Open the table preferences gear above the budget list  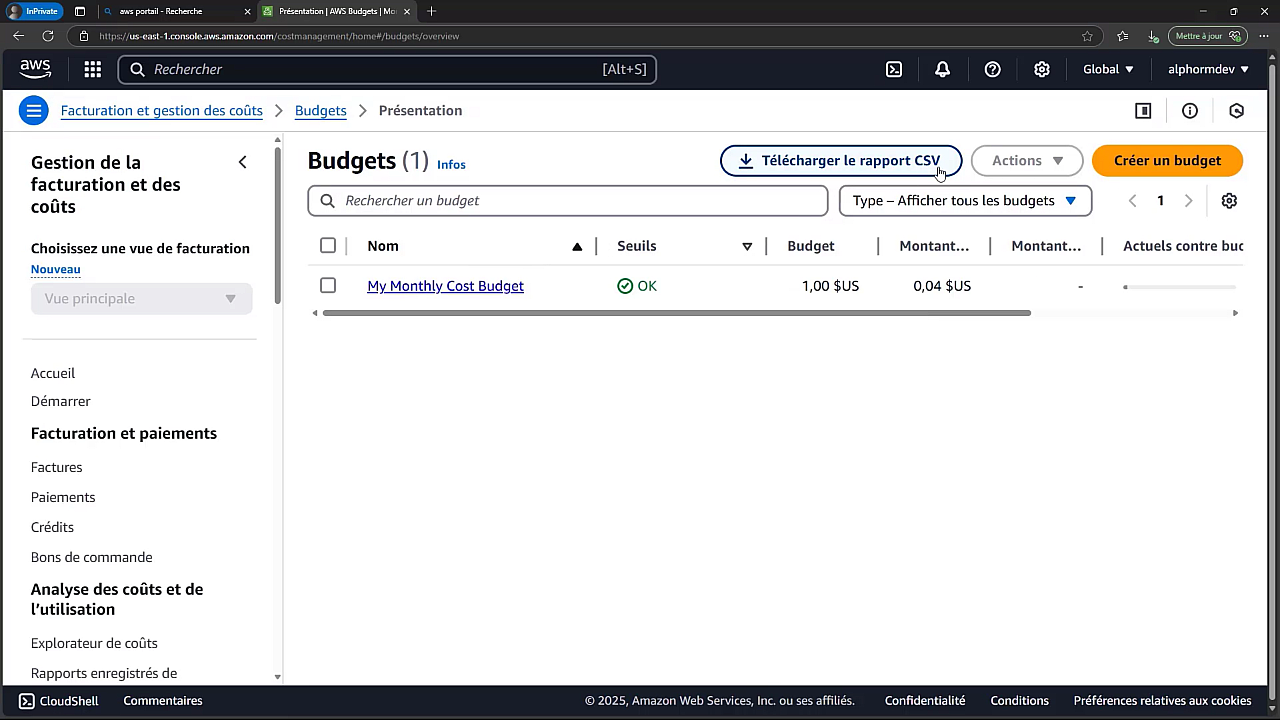(x=1229, y=200)
